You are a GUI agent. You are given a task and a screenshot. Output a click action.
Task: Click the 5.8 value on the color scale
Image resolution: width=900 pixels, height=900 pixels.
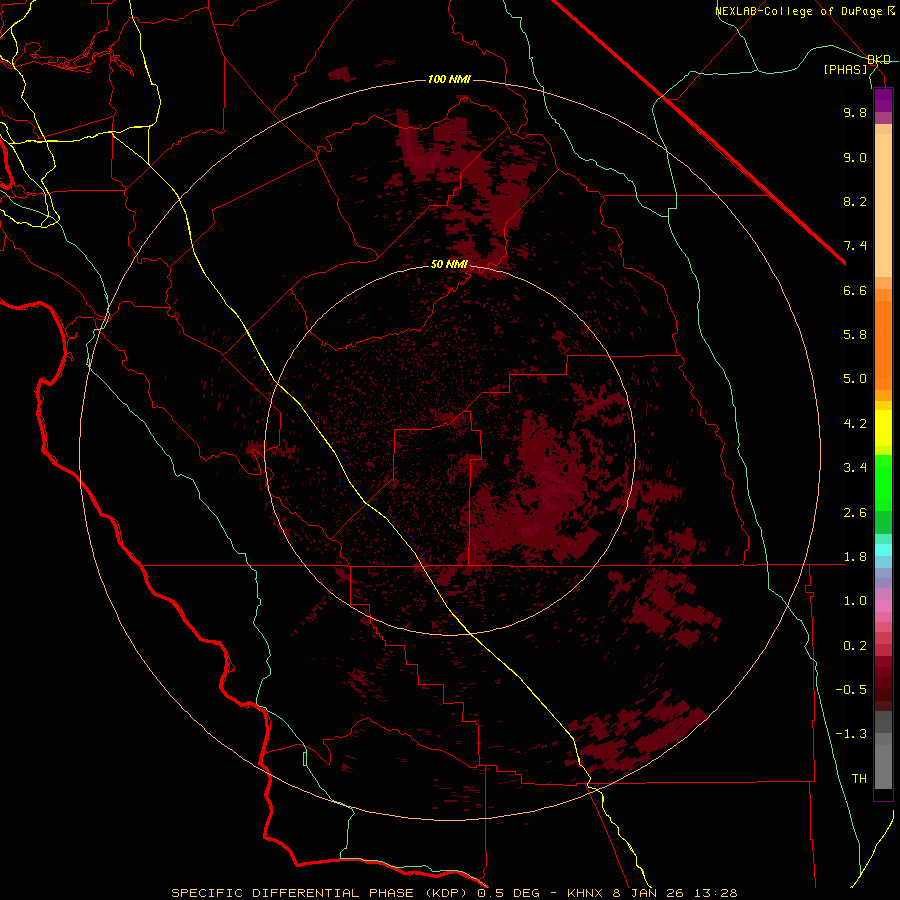coord(855,335)
